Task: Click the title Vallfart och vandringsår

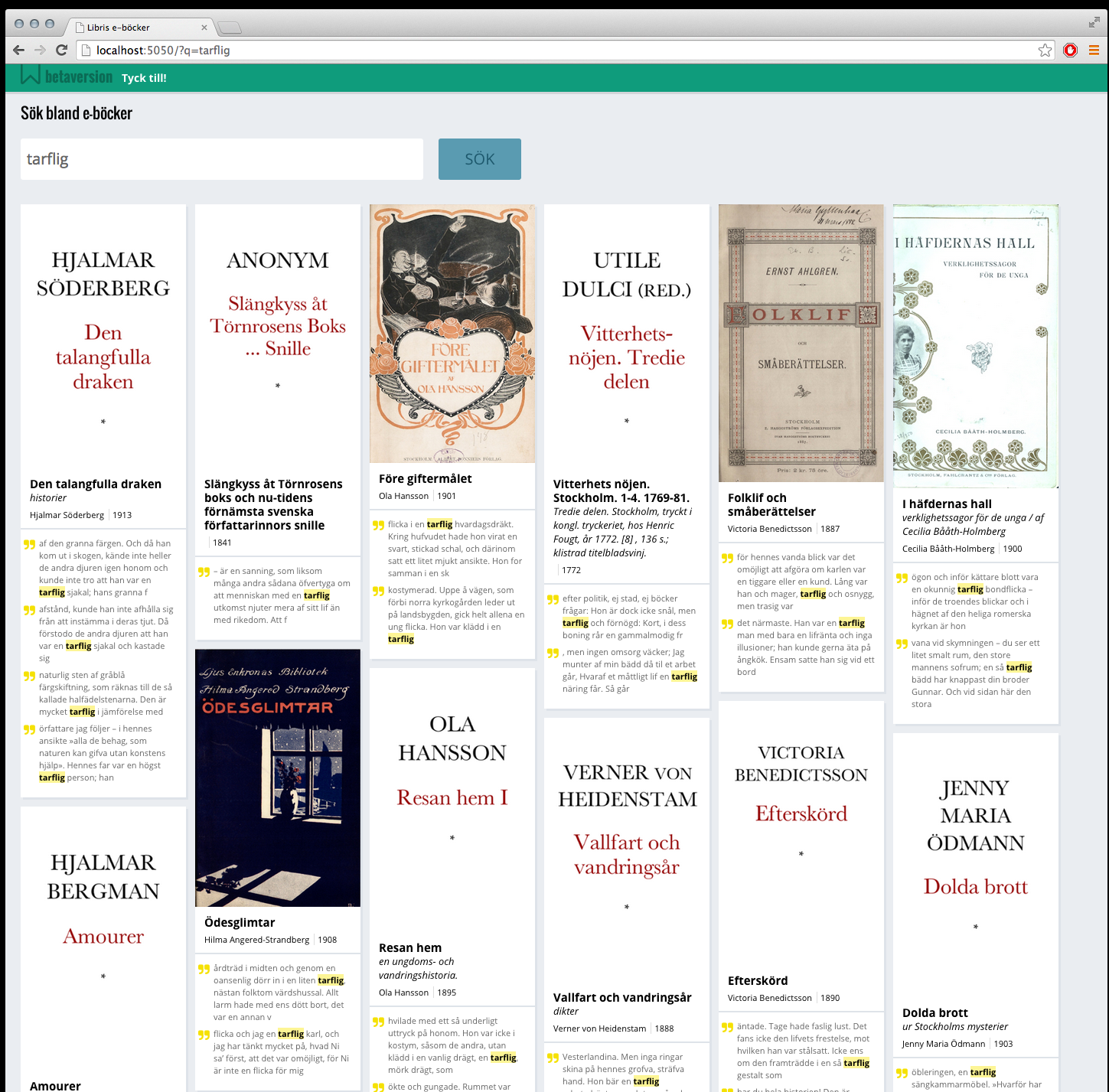Action: pos(622,997)
